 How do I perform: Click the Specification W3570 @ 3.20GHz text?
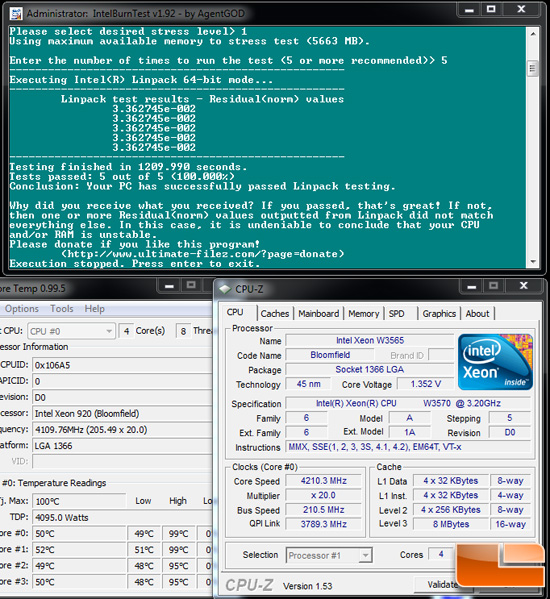tap(462, 403)
